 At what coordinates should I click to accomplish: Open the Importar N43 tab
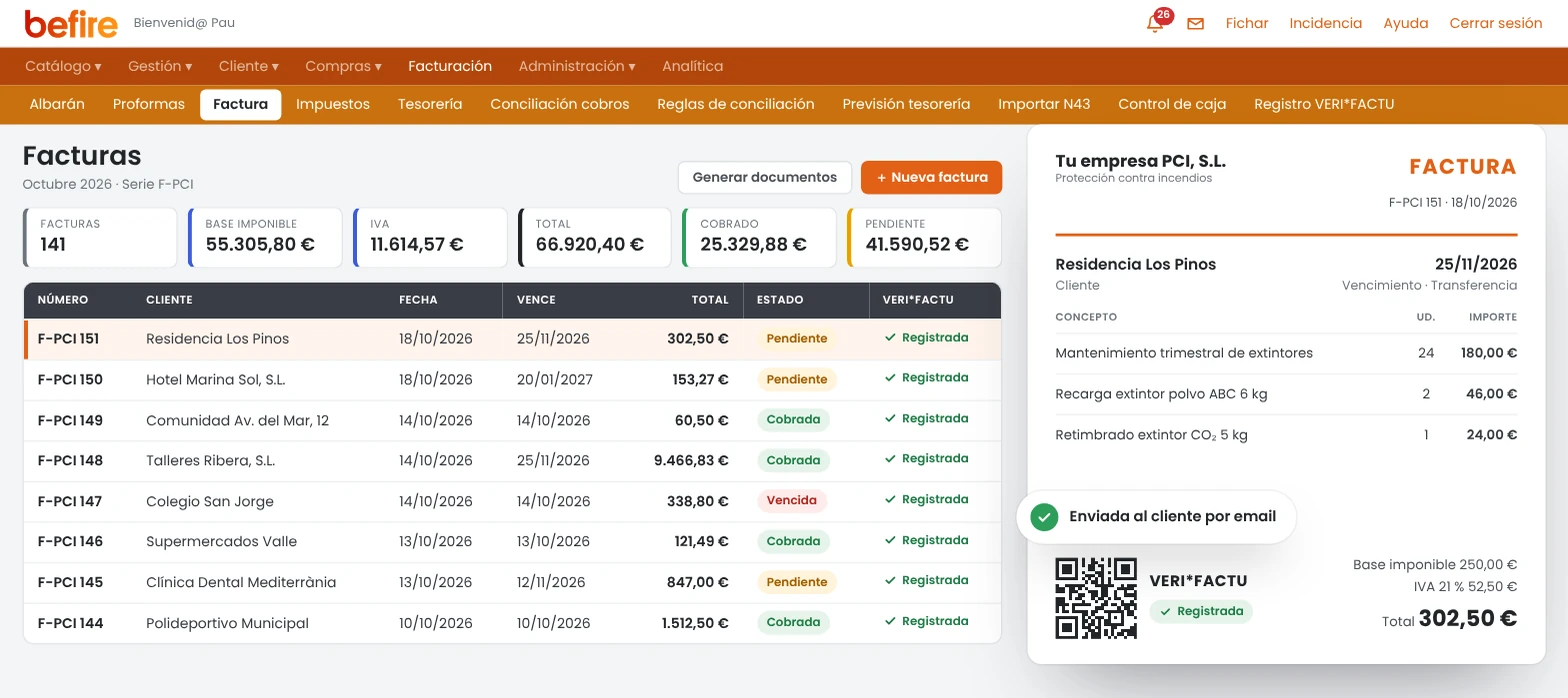tap(1044, 104)
